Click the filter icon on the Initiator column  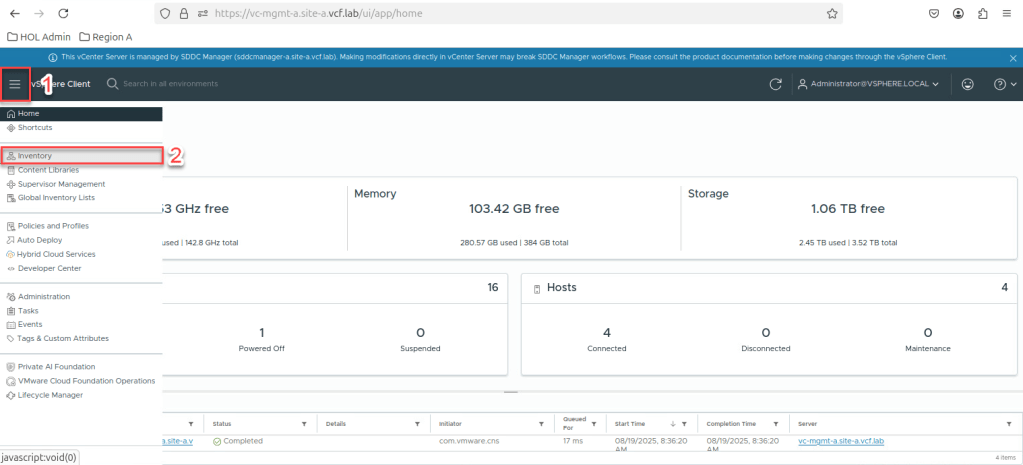[541, 423]
